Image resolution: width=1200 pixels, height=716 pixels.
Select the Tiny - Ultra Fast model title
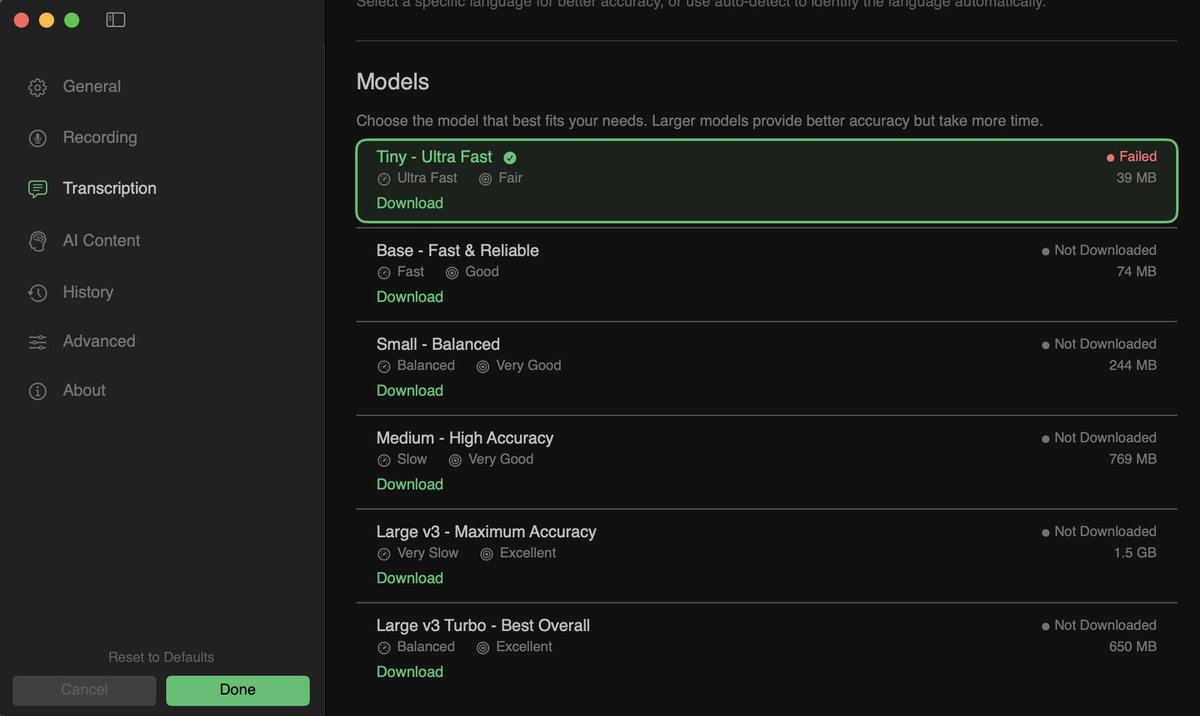coord(434,157)
